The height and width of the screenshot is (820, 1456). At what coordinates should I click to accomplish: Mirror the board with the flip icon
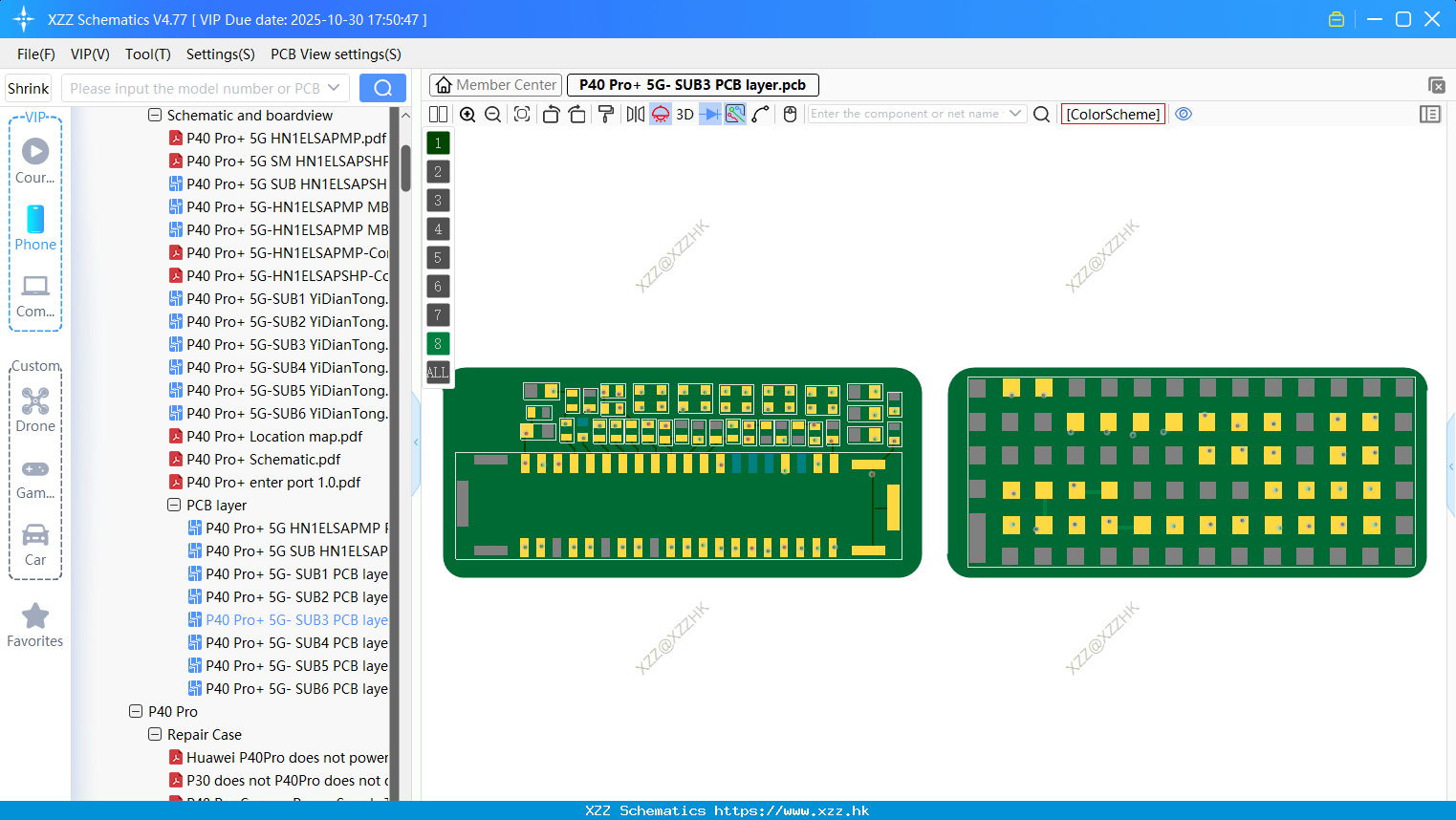tap(636, 114)
